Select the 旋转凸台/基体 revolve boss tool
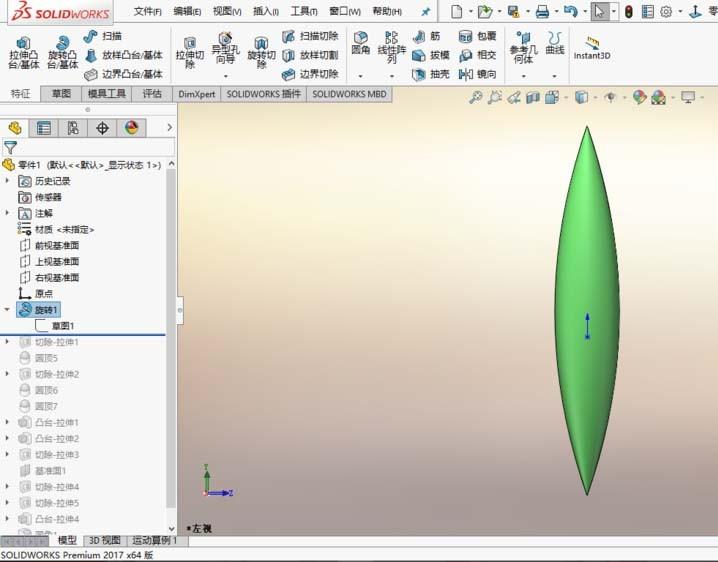This screenshot has height=562, width=718. [63, 53]
